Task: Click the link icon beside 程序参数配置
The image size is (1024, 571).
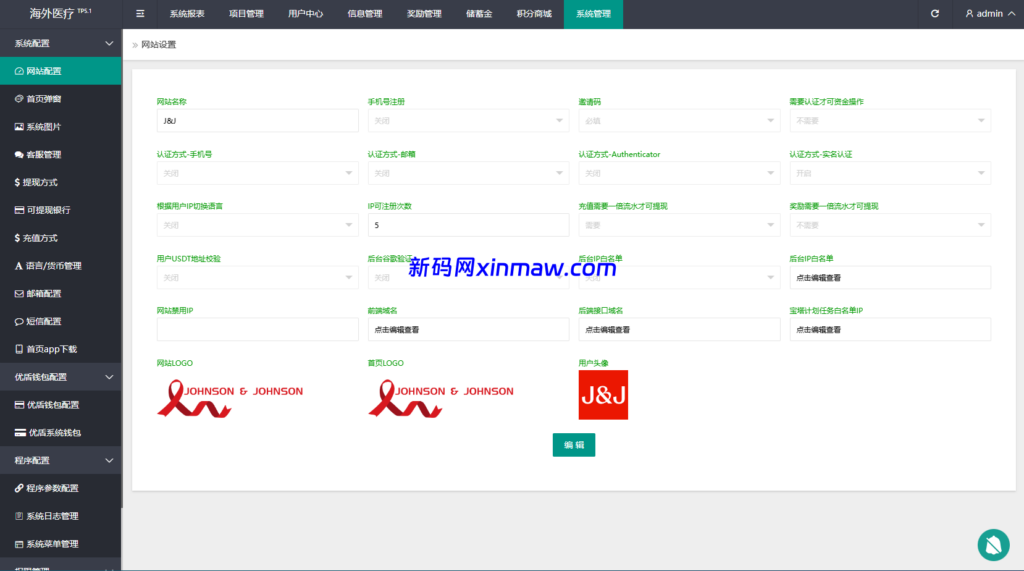Action: [x=19, y=488]
